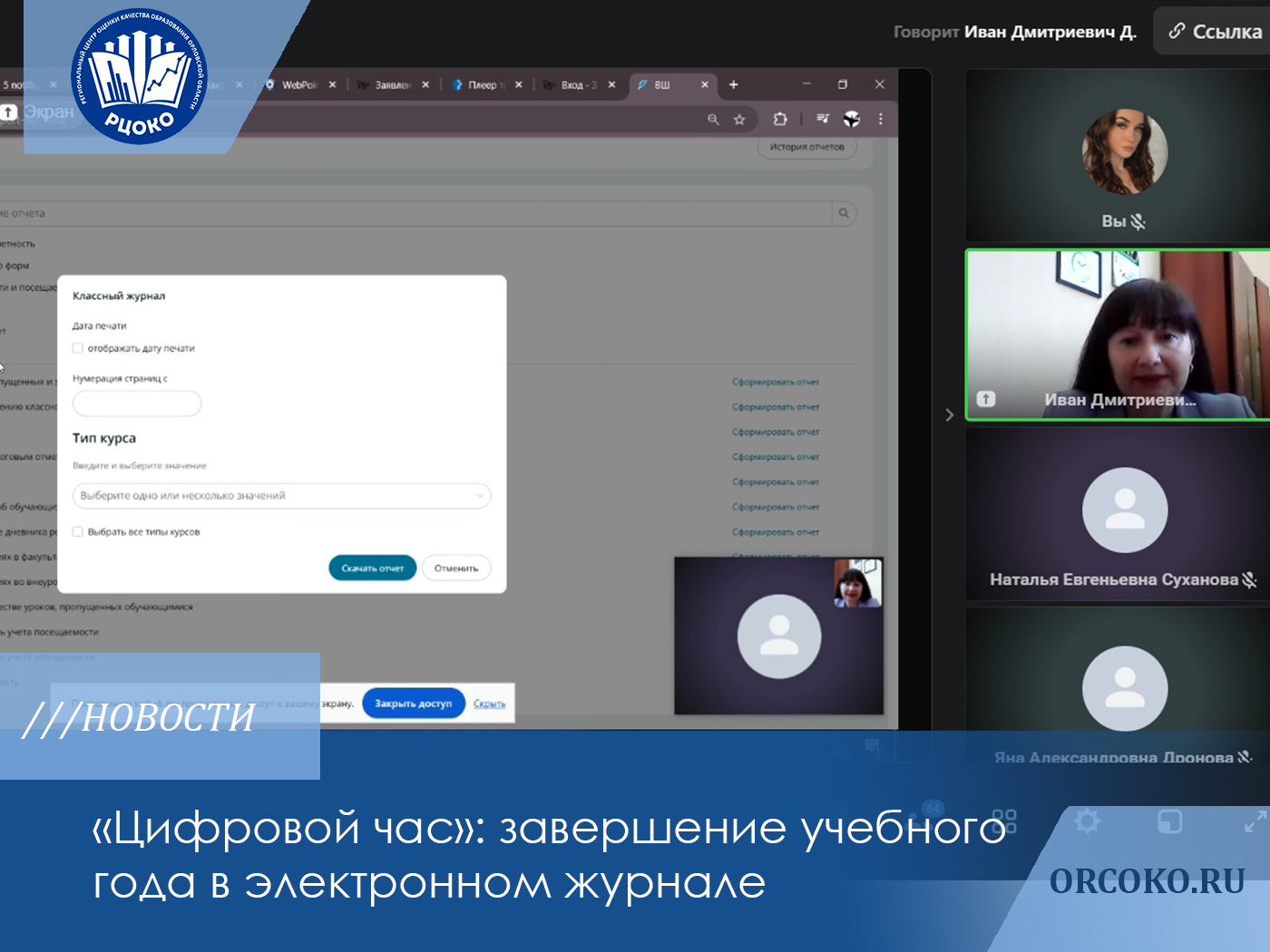Screen dimensions: 1270x952
Task: Open the browser three-dot menu
Action: pos(880,119)
